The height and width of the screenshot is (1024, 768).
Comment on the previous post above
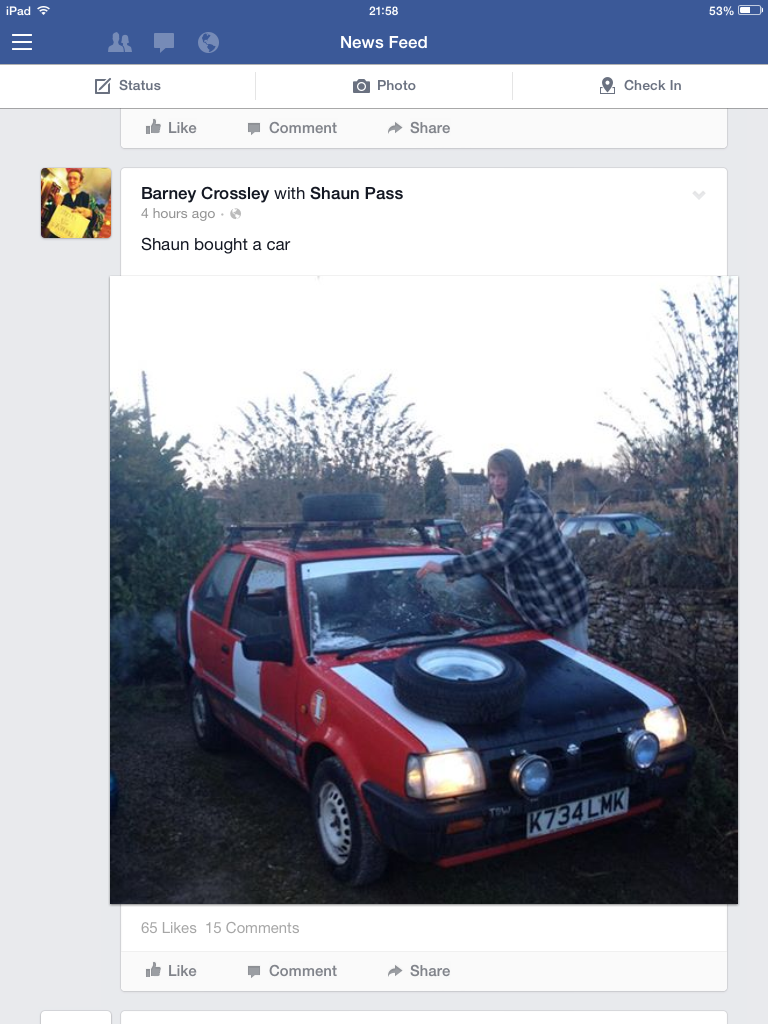(x=293, y=128)
